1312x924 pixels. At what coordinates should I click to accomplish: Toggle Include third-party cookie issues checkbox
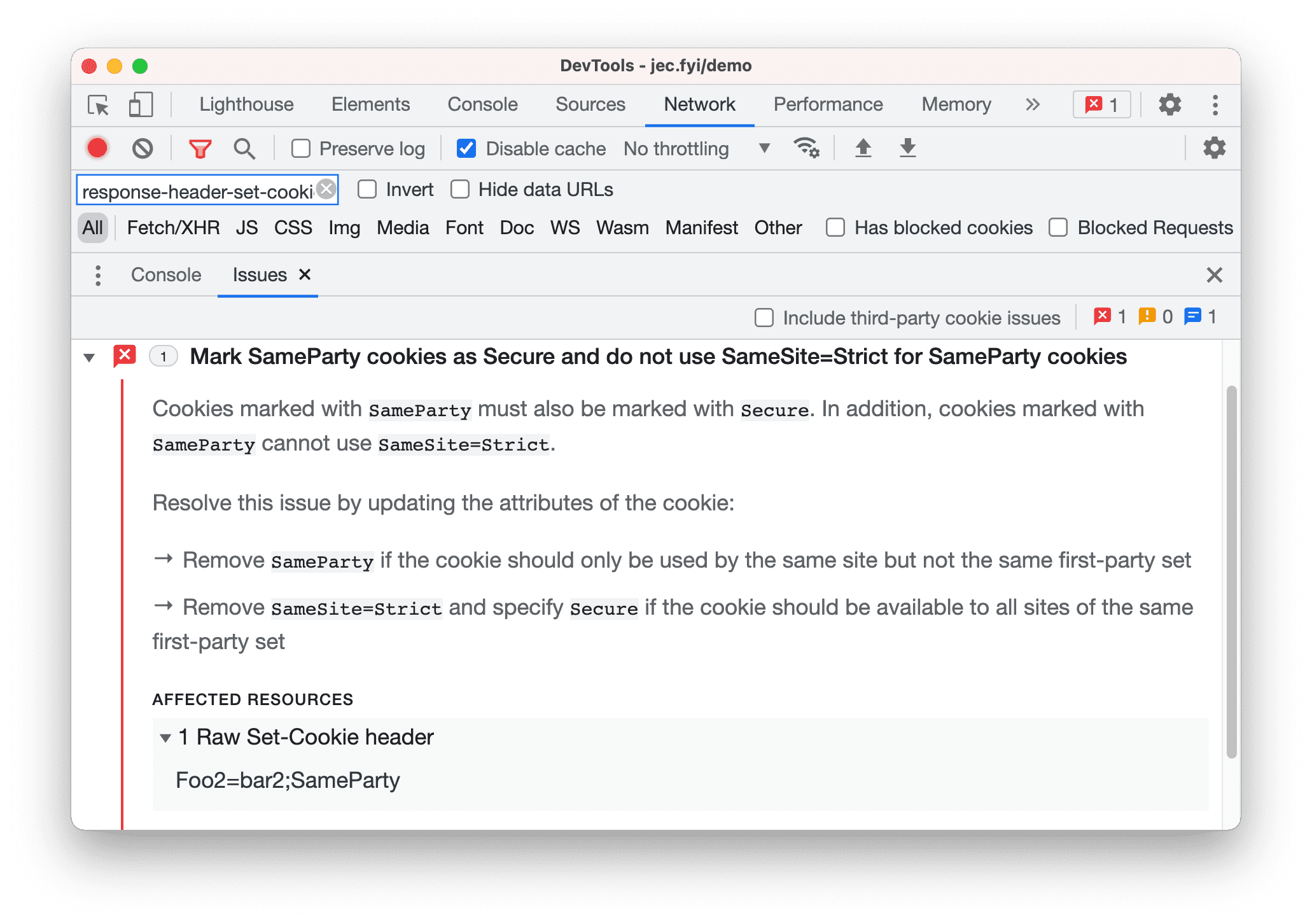[x=766, y=318]
